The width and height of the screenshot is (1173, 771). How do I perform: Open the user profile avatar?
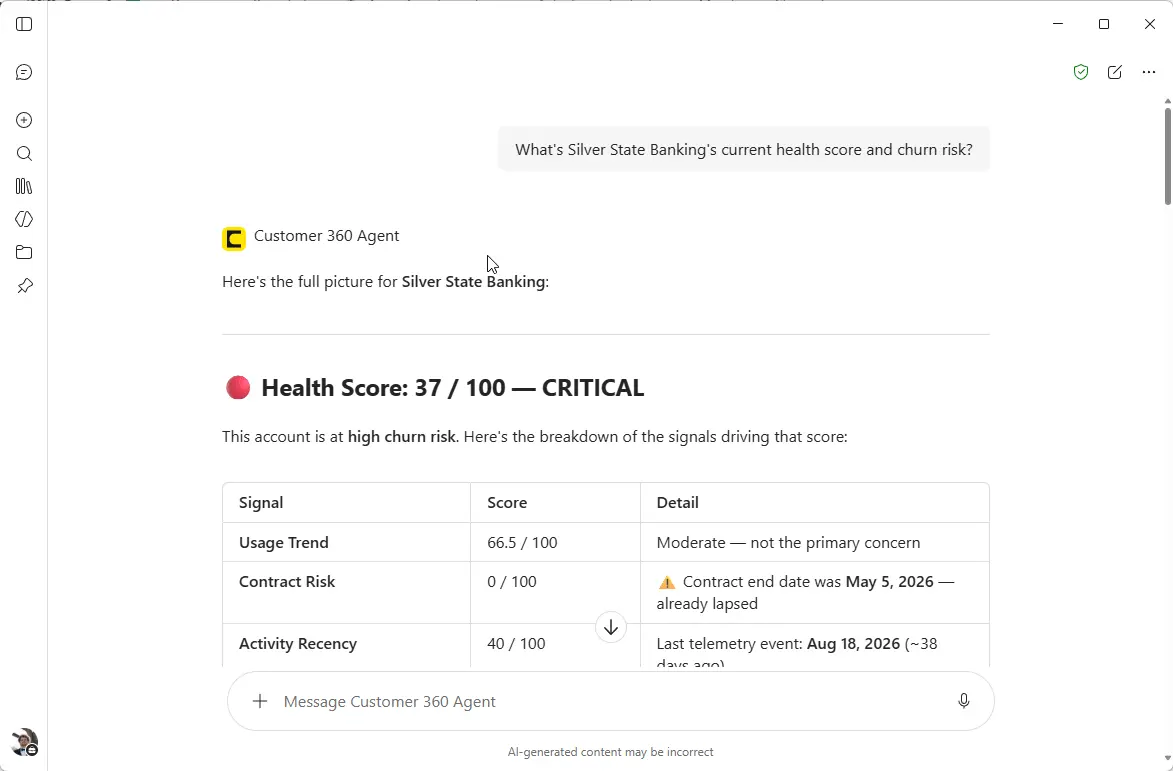(x=25, y=742)
